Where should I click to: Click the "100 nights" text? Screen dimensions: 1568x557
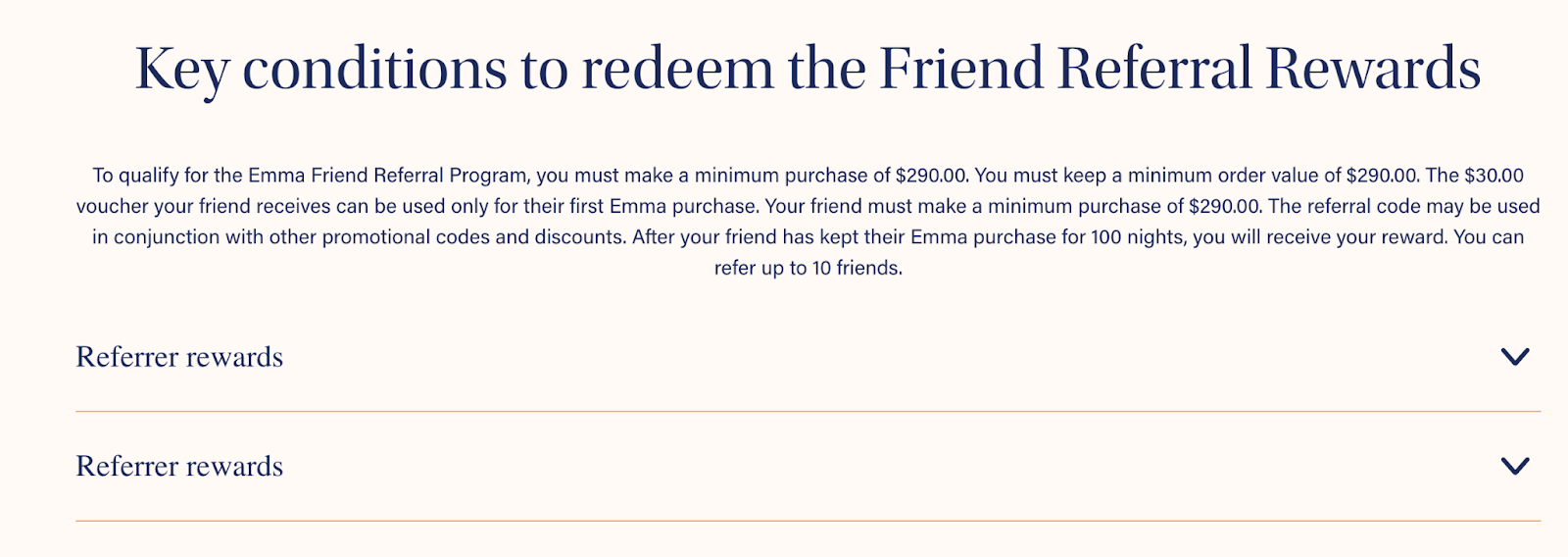(x=1136, y=236)
